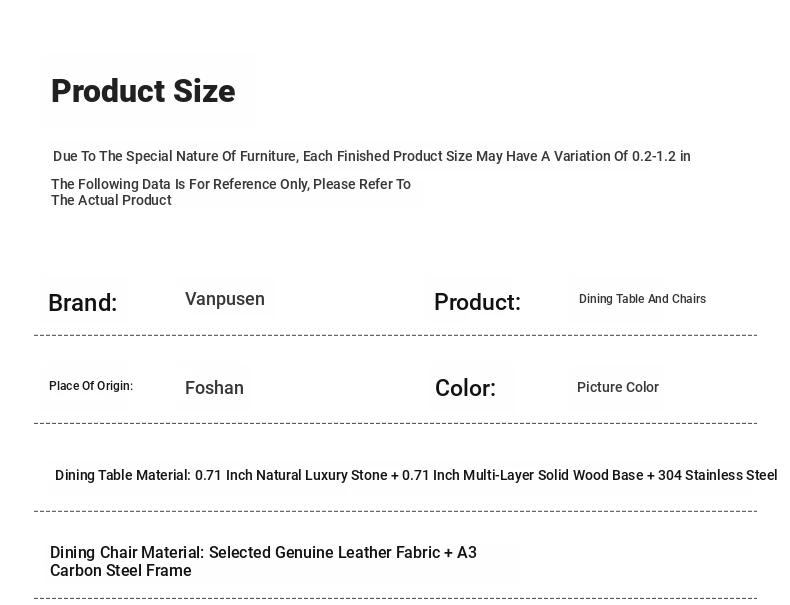The height and width of the screenshot is (605, 790).
Task: Click the '304 Stainless Steel' text
Action: pos(717,475)
